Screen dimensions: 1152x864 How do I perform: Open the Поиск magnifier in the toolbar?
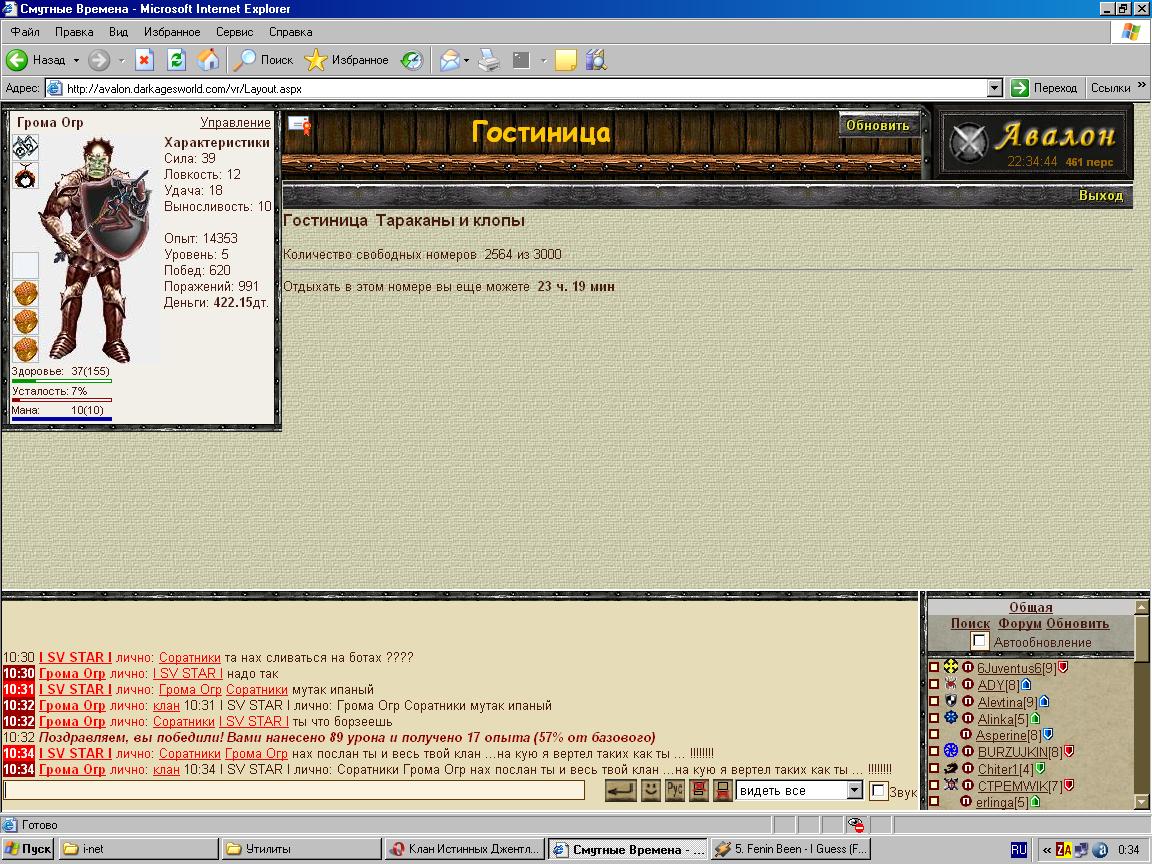(262, 60)
